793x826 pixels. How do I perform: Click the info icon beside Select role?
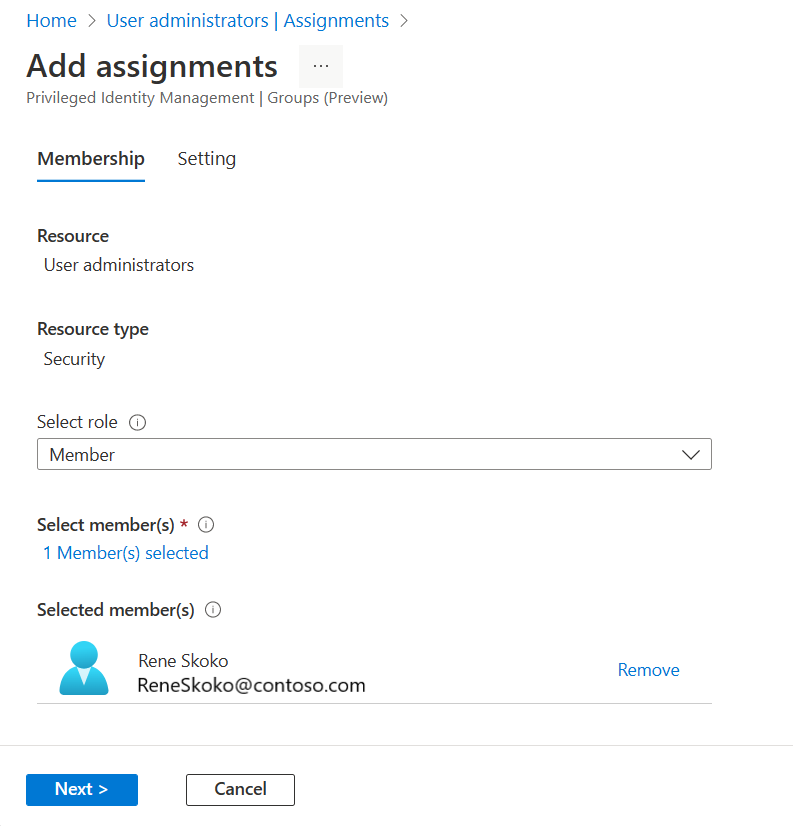(138, 422)
